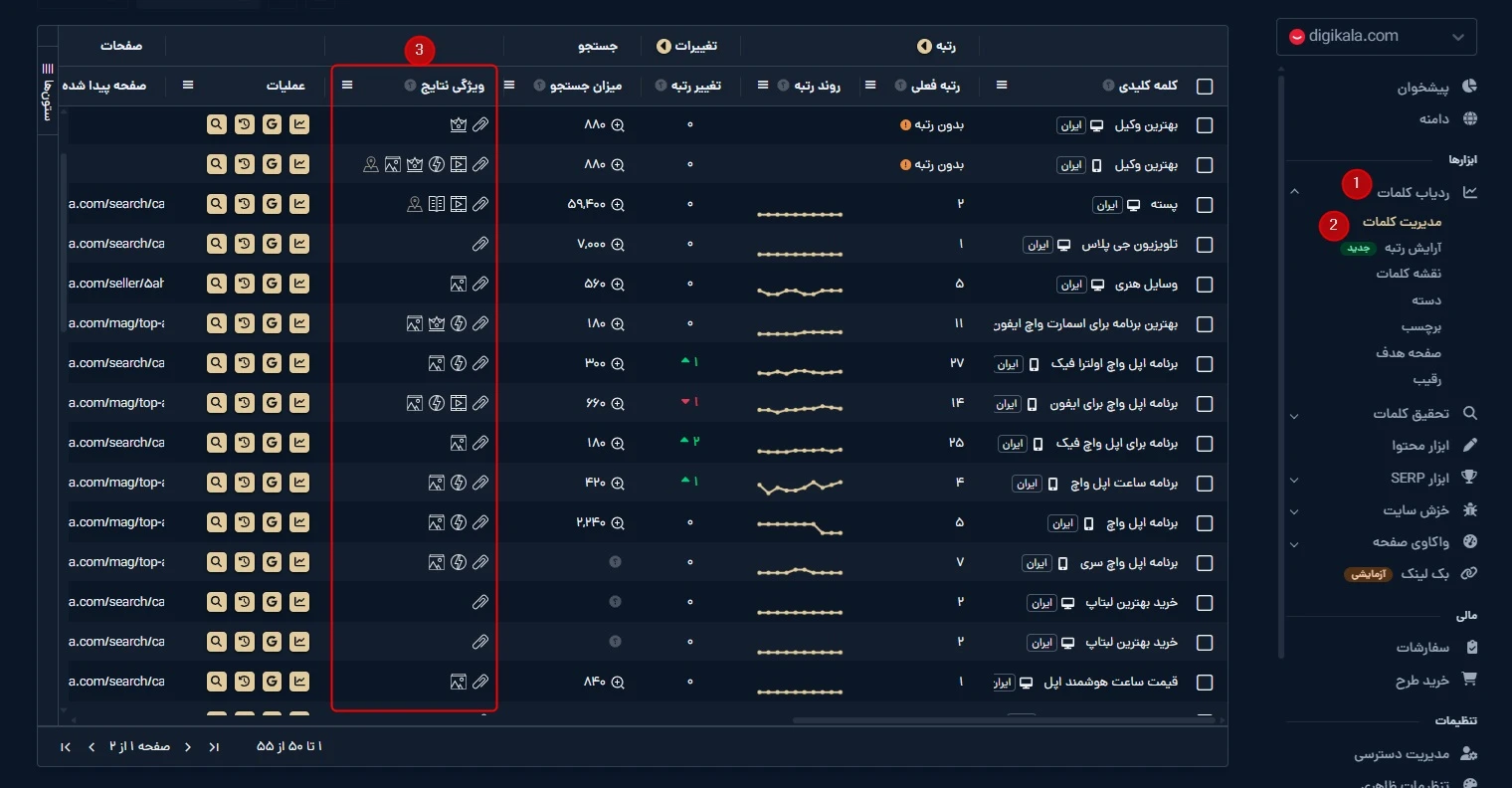This screenshot has height=788, width=1512.
Task: Toggle select-all checkbox in table header
Action: point(1205,87)
